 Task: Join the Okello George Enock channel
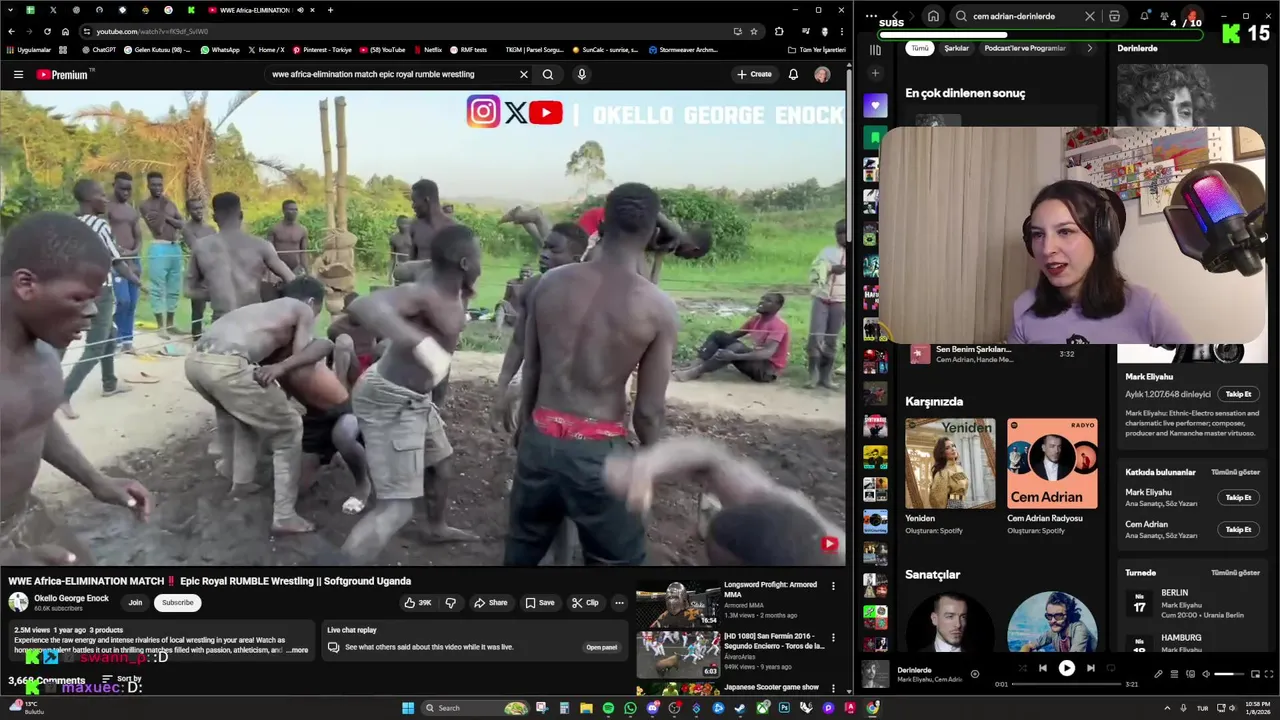135,602
